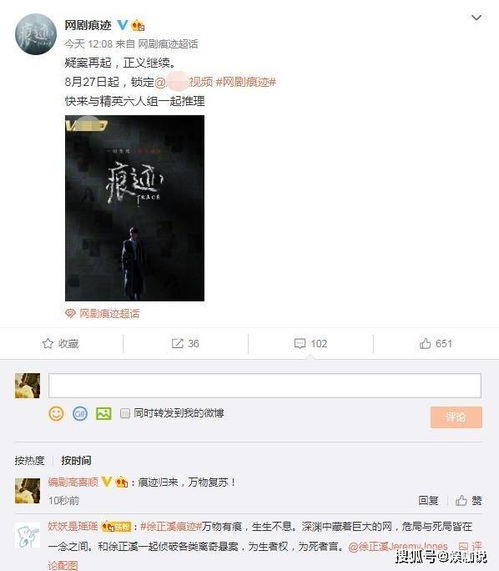This screenshot has height=571, width=499.
Task: Reply to the first comment with 回复
Action: pos(428,501)
